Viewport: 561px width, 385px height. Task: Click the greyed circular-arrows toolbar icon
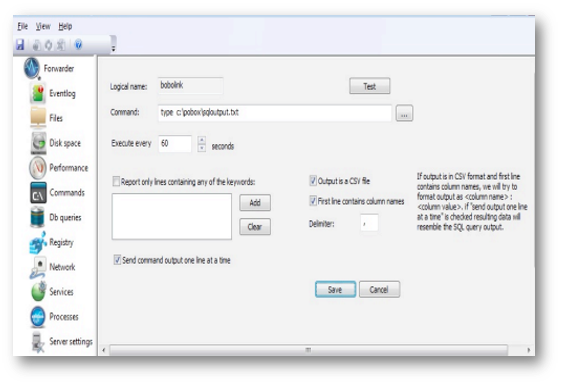pyautogui.click(x=48, y=45)
